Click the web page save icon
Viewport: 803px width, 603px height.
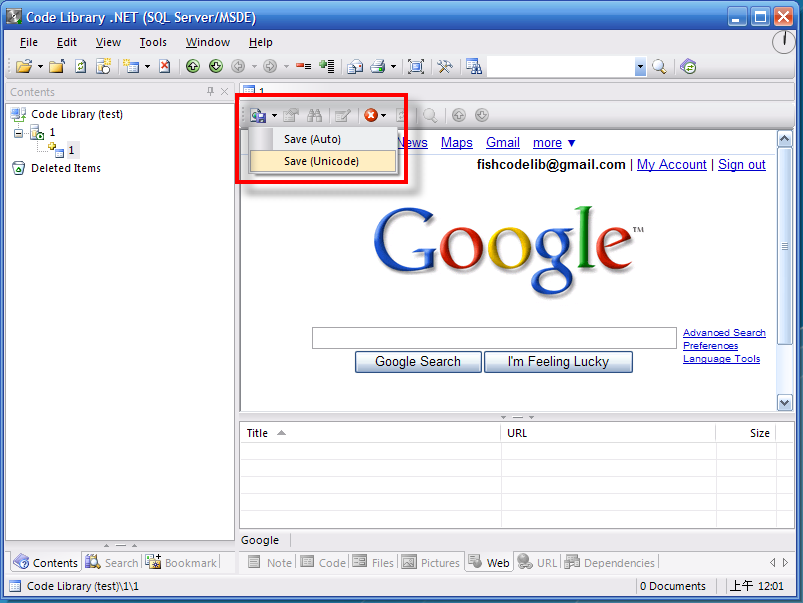point(258,116)
